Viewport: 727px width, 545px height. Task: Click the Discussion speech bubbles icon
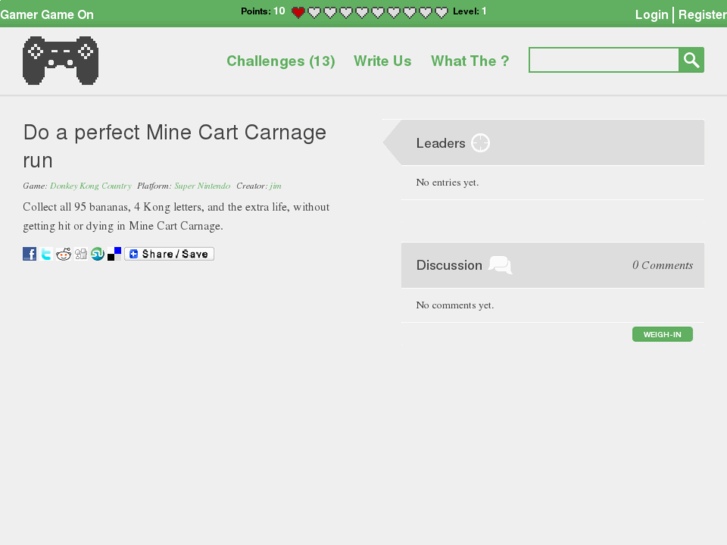click(x=500, y=265)
